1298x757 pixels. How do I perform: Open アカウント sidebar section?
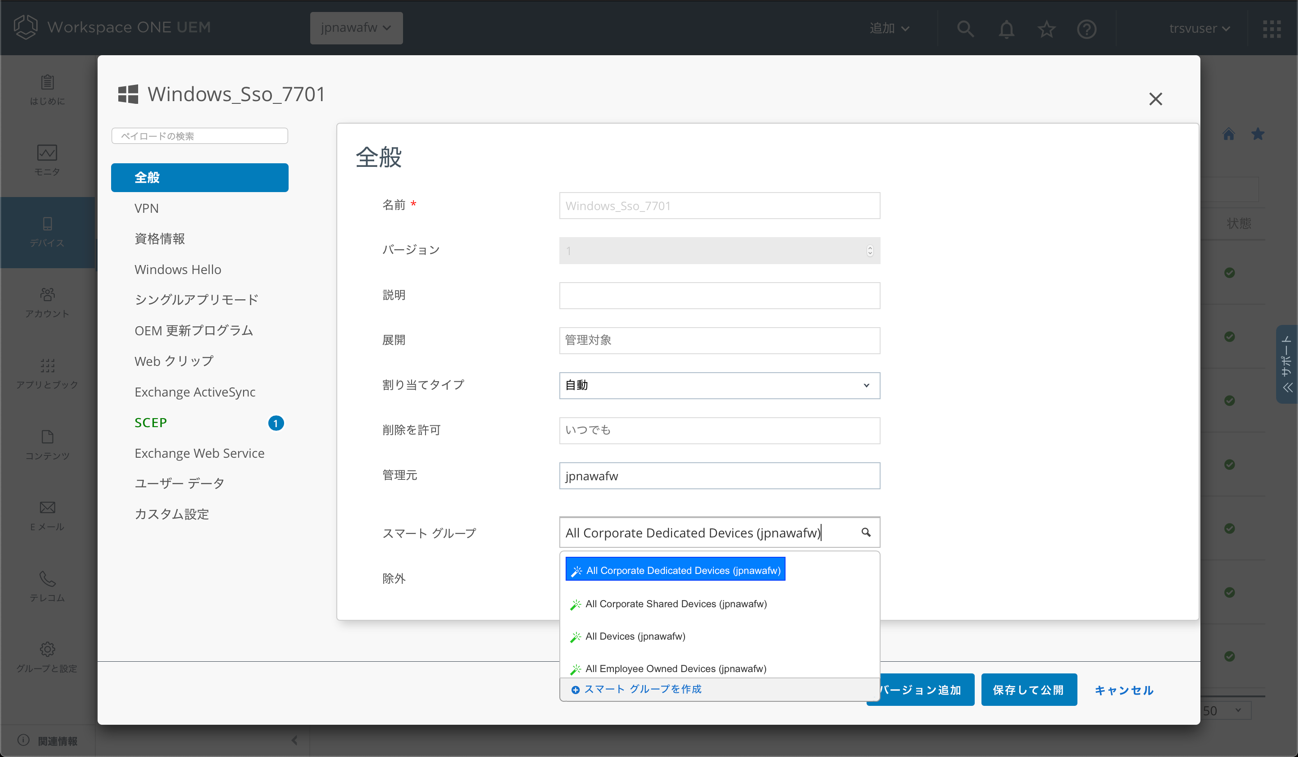point(47,303)
